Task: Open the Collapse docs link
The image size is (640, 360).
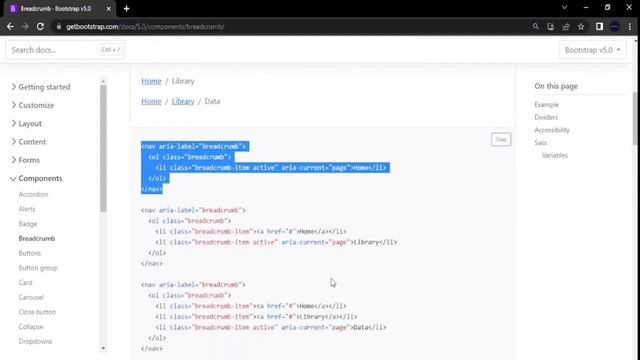Action: click(31, 327)
